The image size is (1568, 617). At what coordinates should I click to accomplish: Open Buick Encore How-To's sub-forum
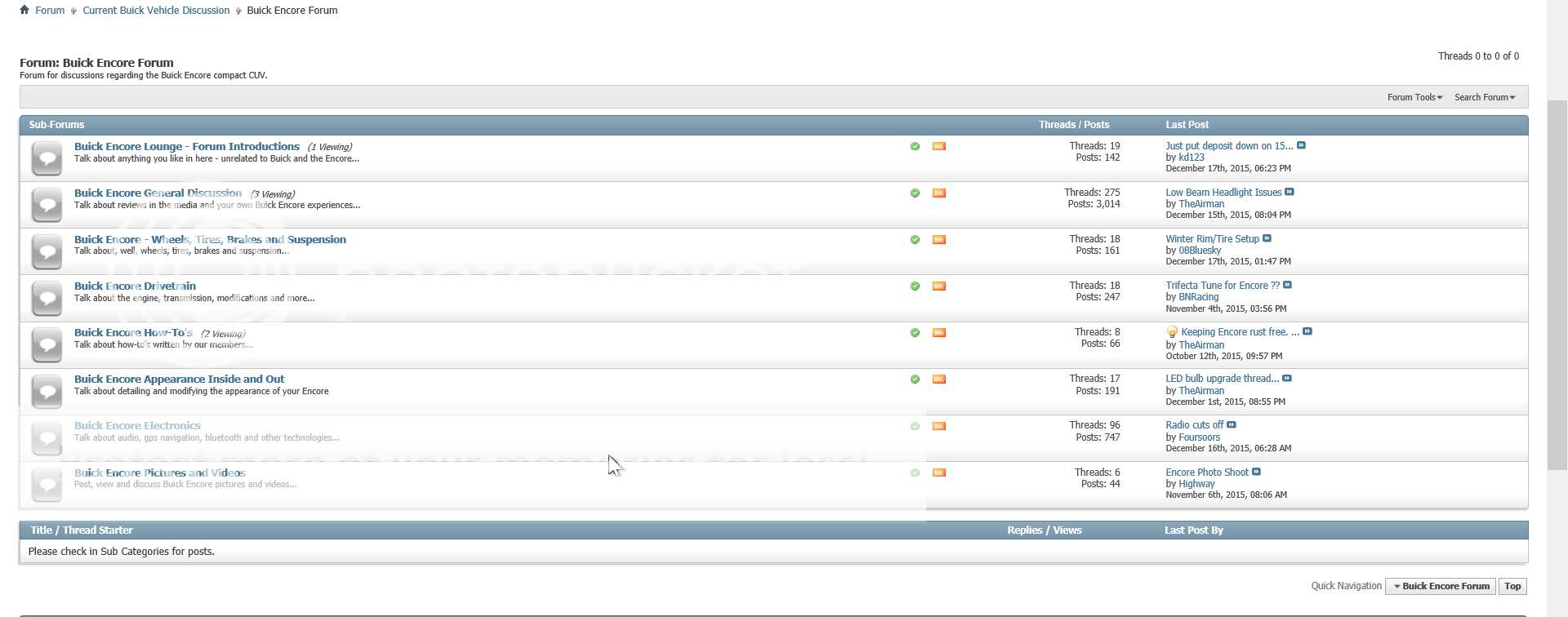pos(133,333)
